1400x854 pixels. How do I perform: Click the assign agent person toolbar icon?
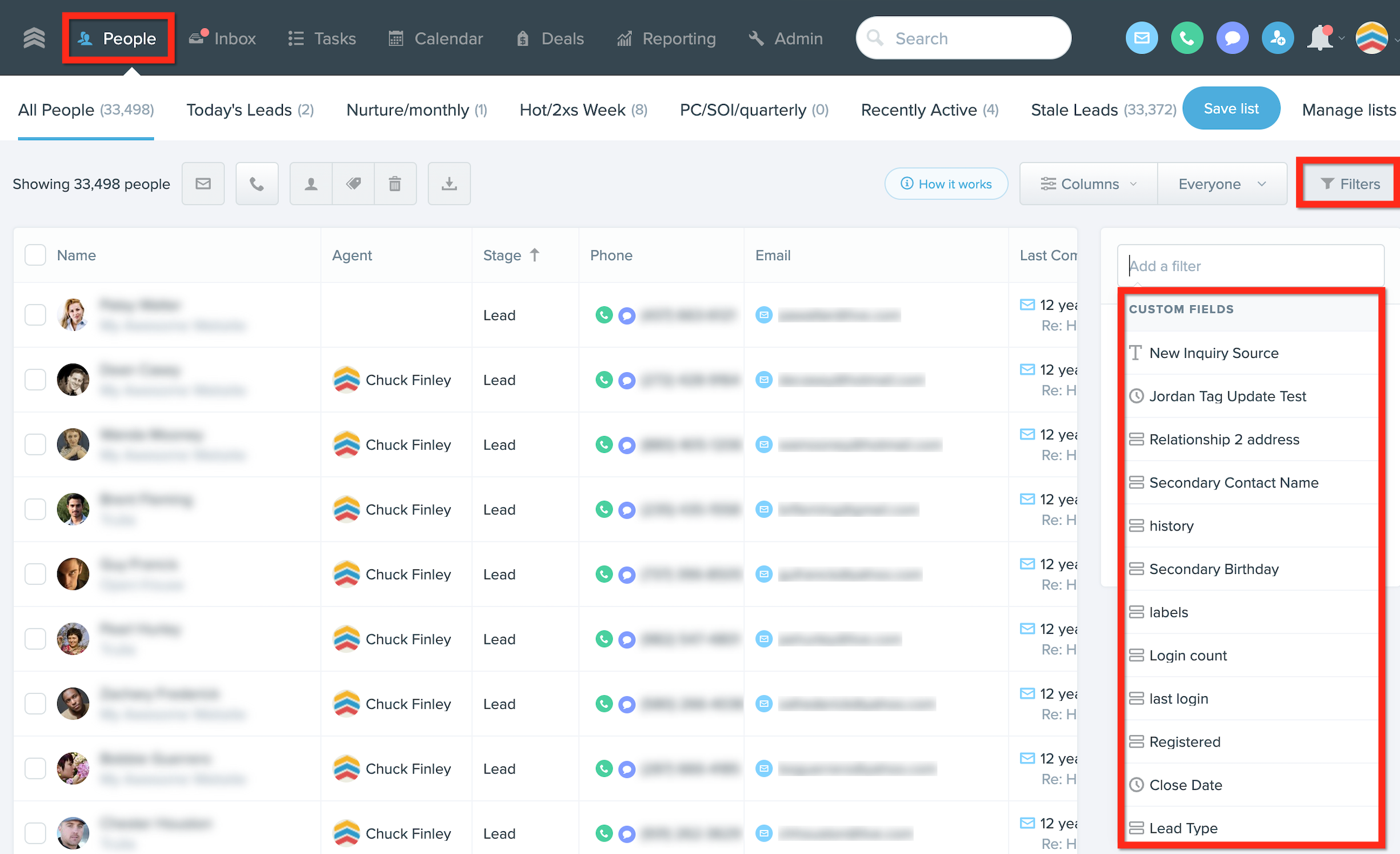311,183
